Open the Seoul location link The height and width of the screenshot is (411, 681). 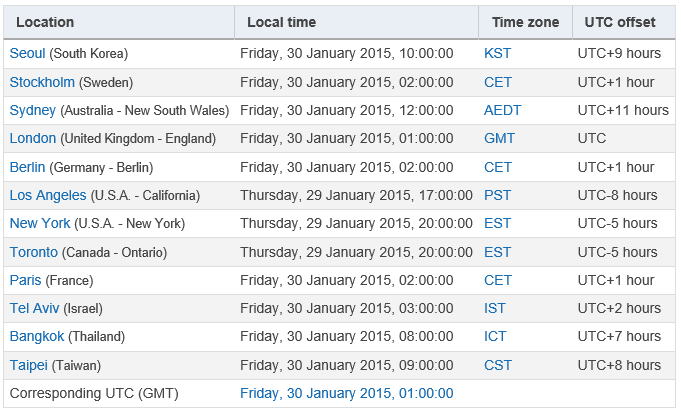click(x=27, y=53)
